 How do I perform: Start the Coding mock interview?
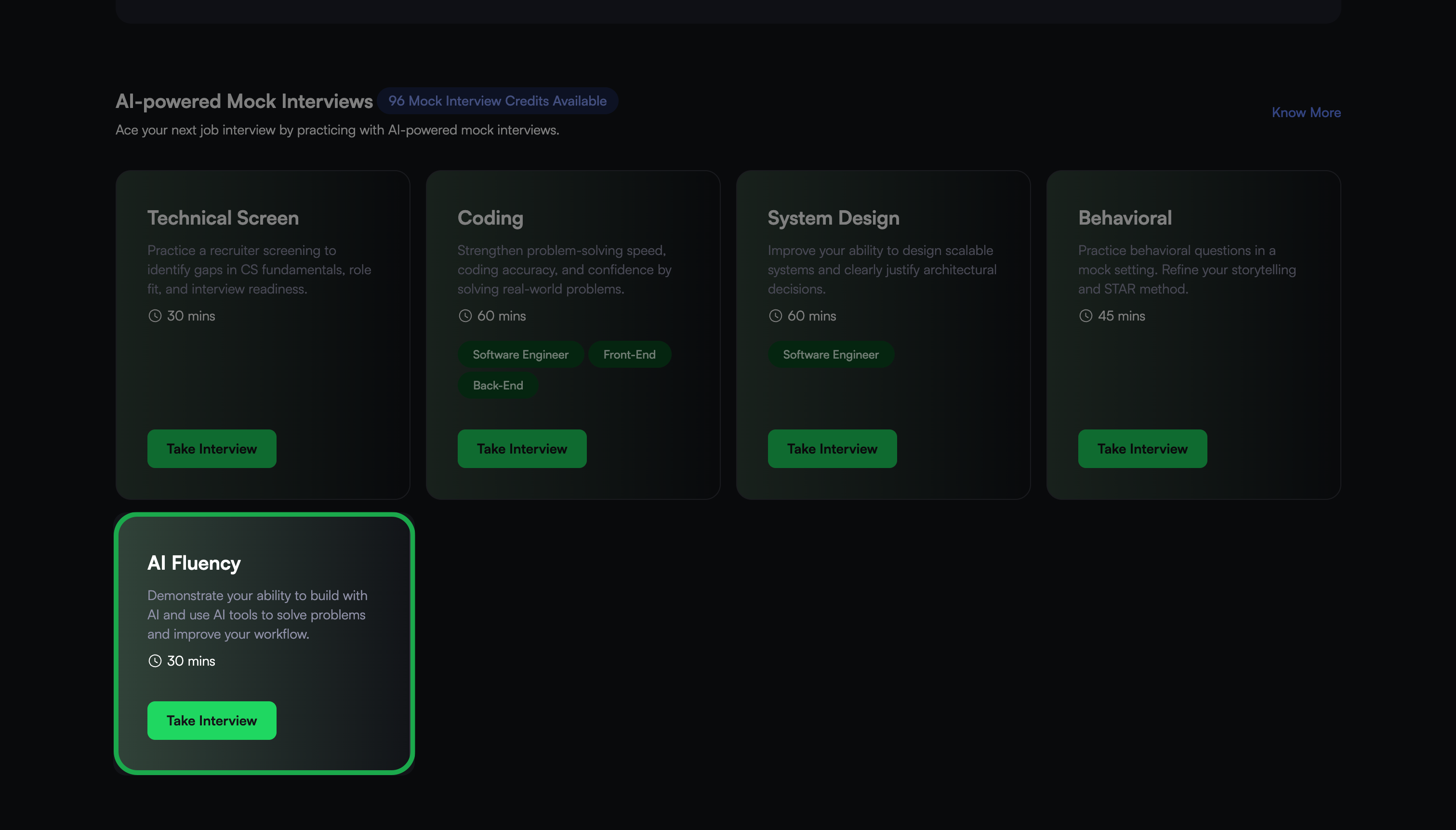click(x=521, y=449)
